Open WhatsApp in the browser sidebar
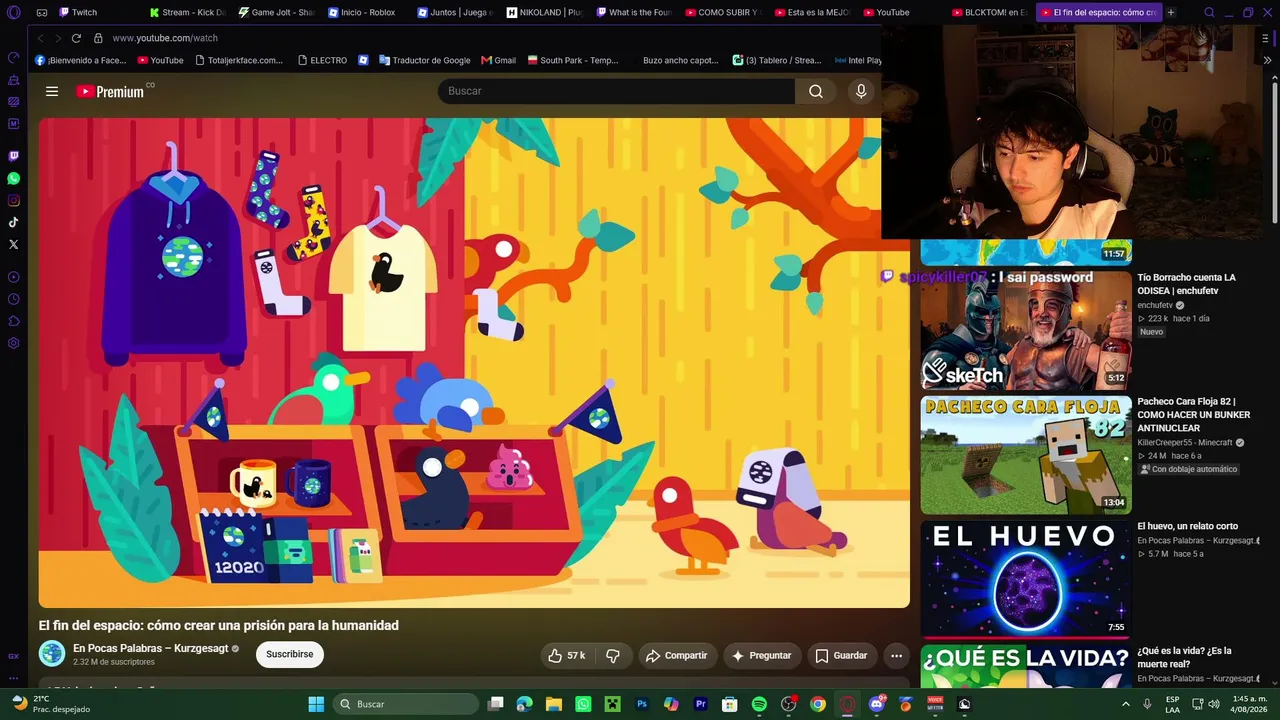The width and height of the screenshot is (1280, 720). (13, 178)
